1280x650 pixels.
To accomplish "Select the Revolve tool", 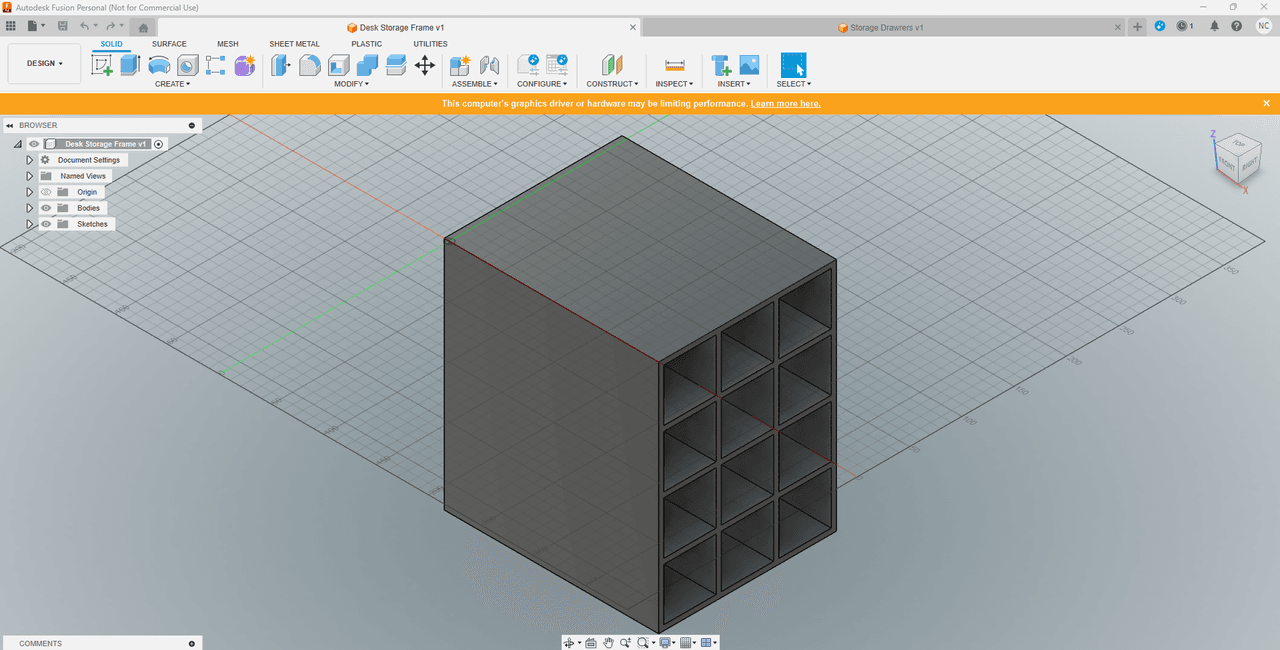I will (159, 65).
